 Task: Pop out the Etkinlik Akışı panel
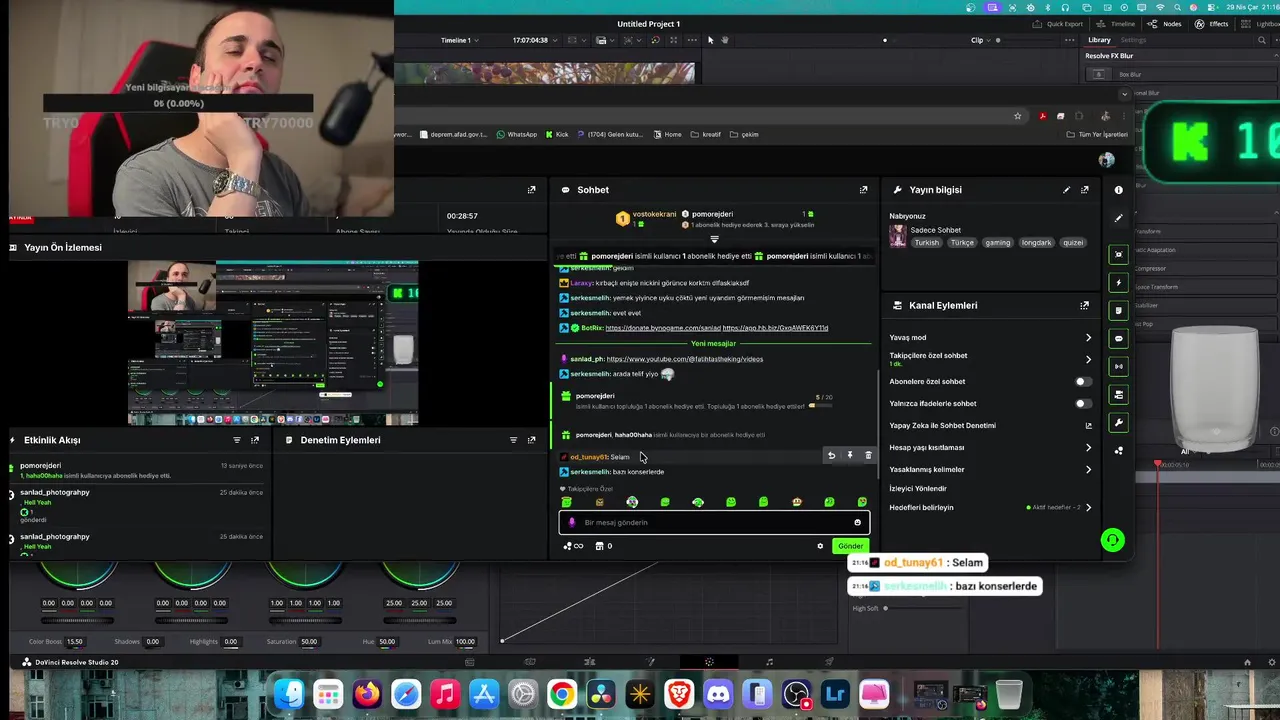[x=255, y=440]
